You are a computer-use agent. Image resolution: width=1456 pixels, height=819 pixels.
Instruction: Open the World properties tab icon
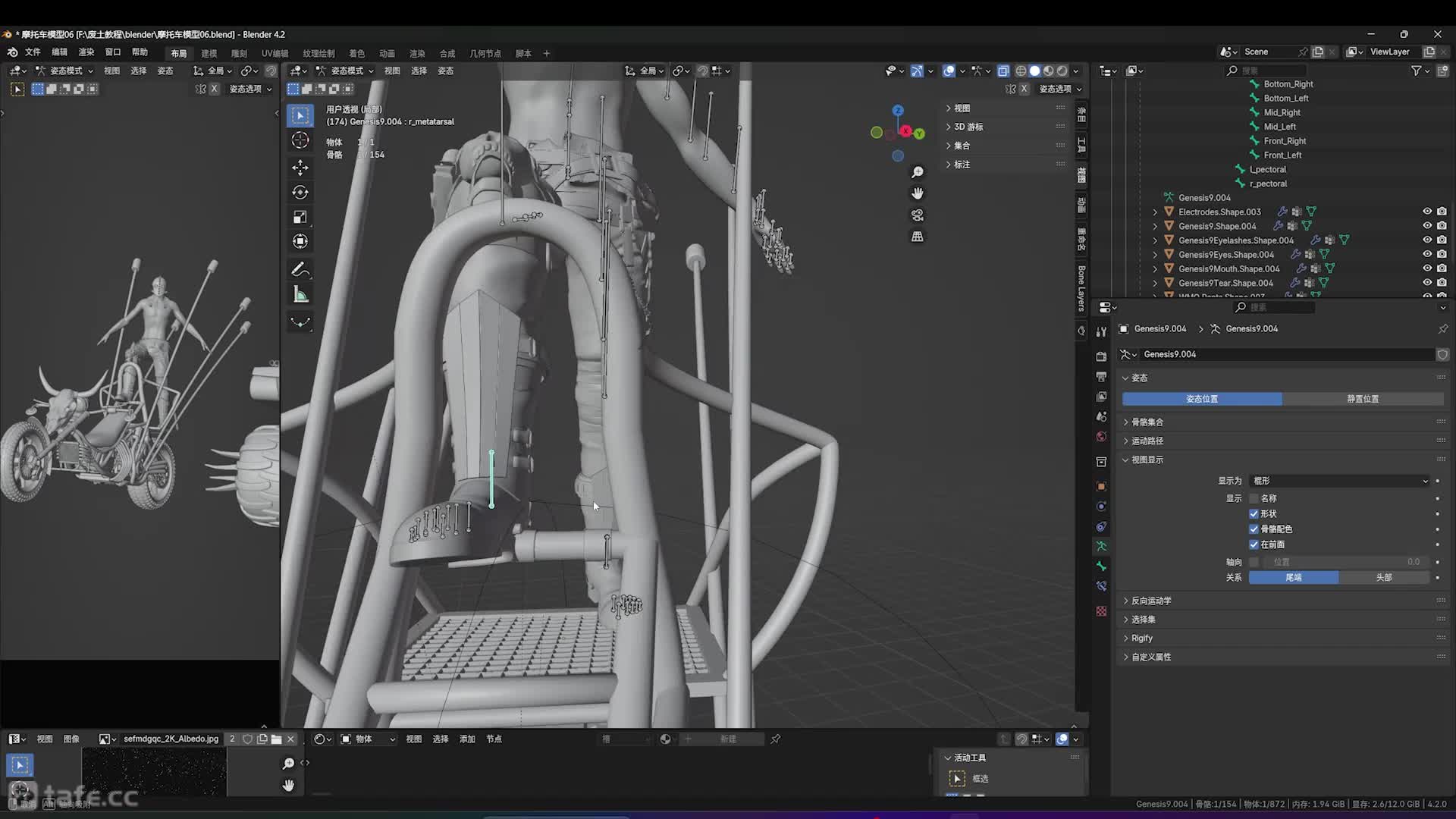(1101, 436)
